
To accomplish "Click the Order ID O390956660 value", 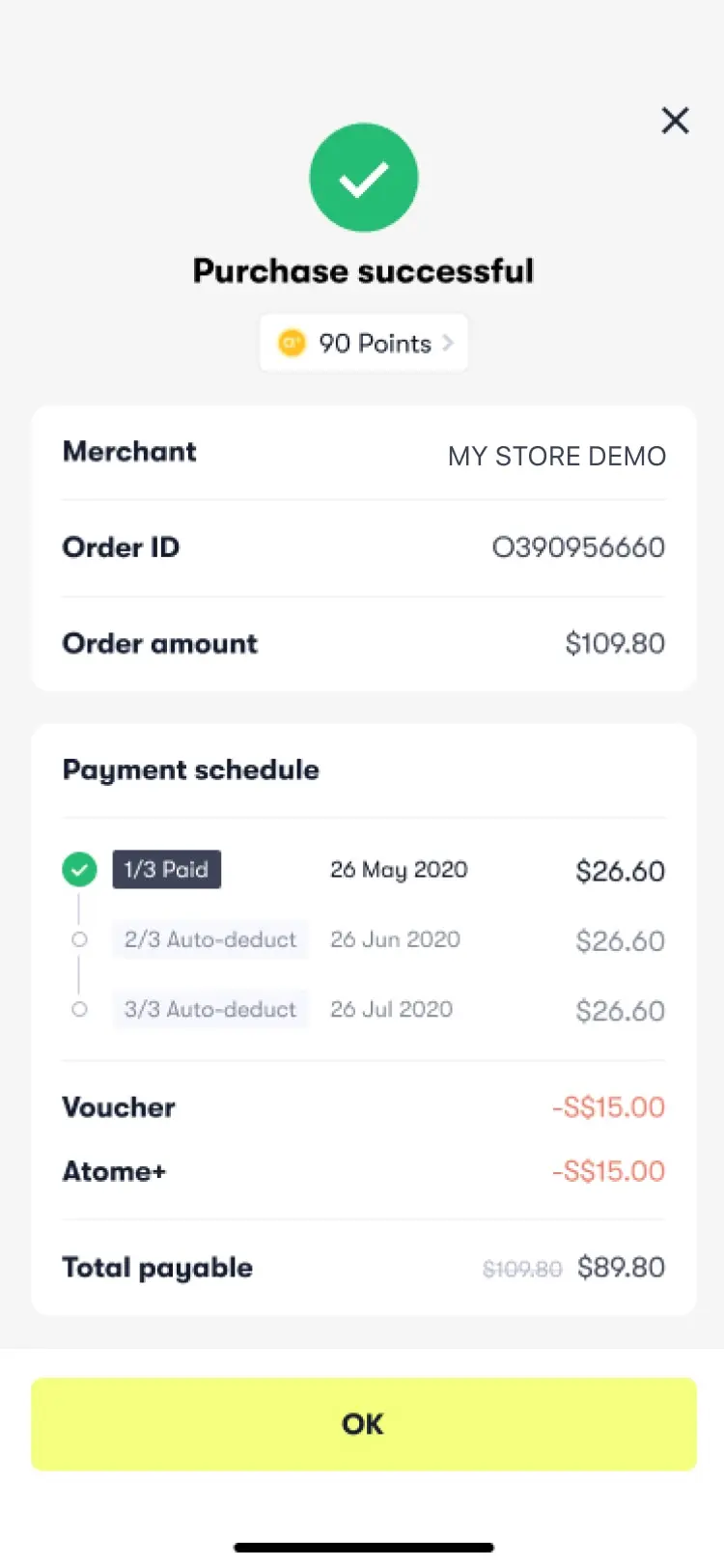I will click(578, 546).
